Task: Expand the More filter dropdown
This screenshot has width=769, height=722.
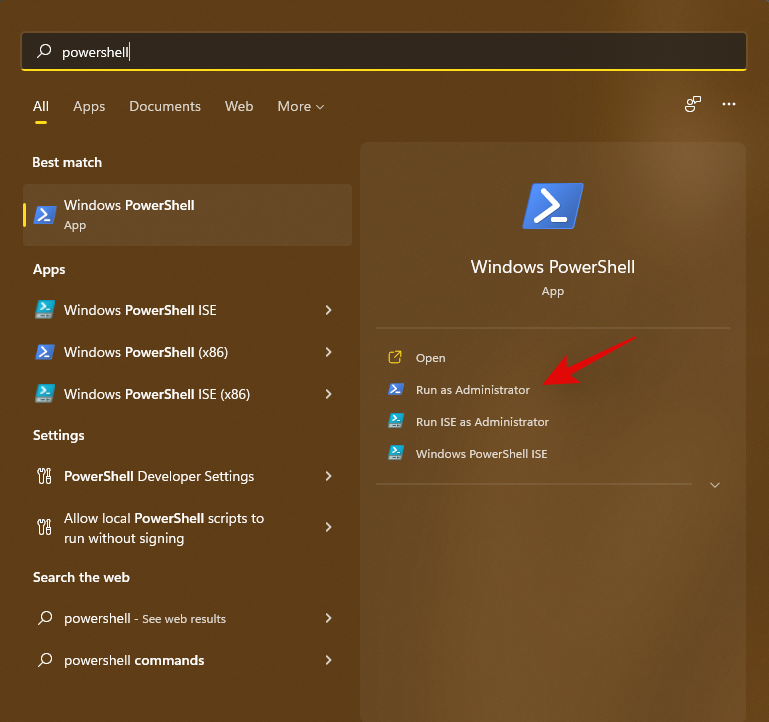Action: [x=300, y=106]
